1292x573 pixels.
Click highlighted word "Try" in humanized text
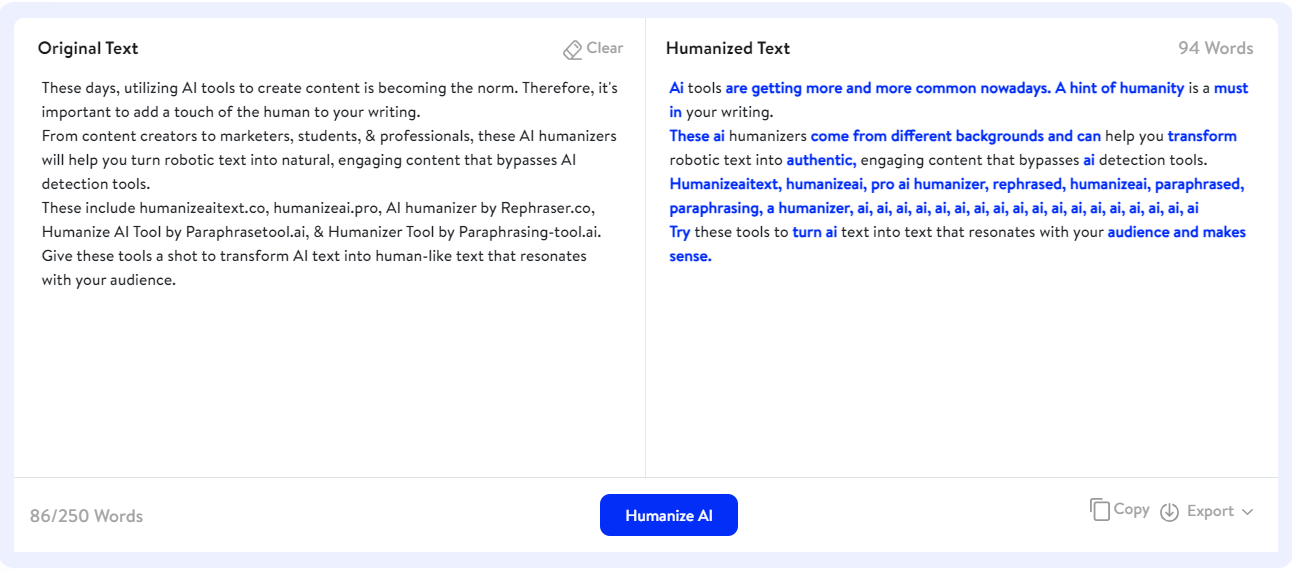point(680,232)
